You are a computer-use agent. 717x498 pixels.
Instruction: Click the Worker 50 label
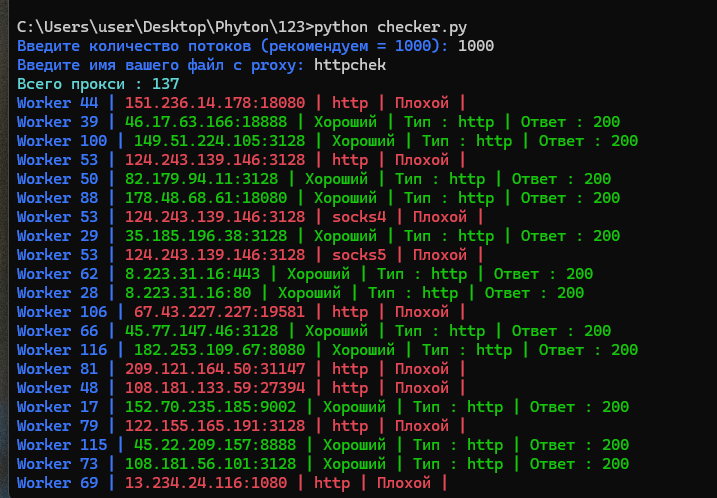point(57,179)
